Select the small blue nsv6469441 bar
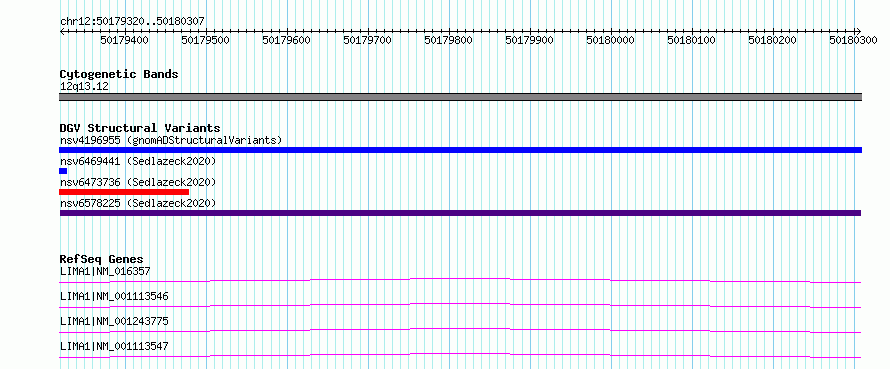 point(63,171)
